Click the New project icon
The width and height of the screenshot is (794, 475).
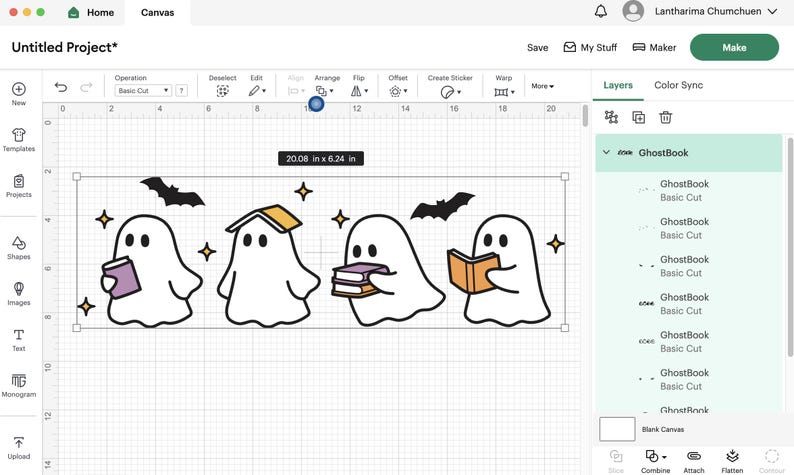[19, 89]
